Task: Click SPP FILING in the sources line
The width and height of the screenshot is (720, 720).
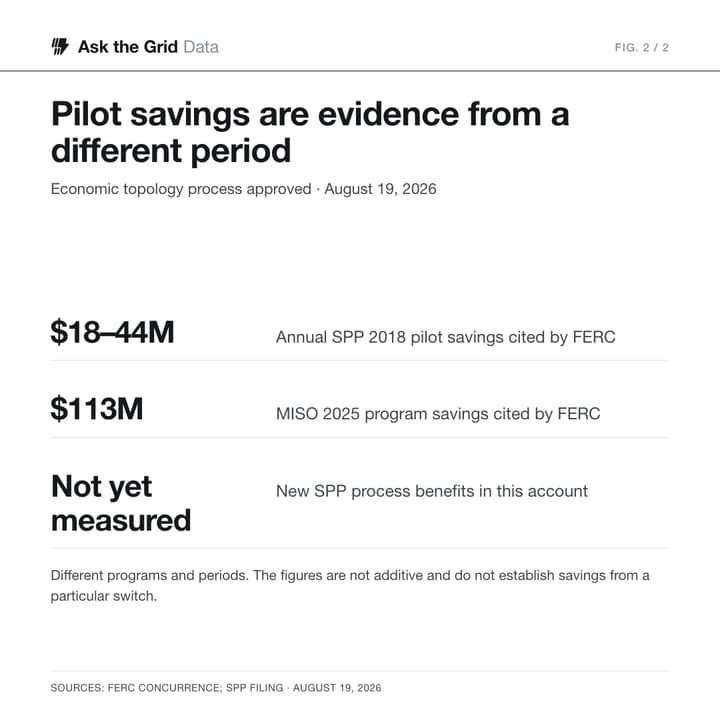Action: (x=255, y=688)
